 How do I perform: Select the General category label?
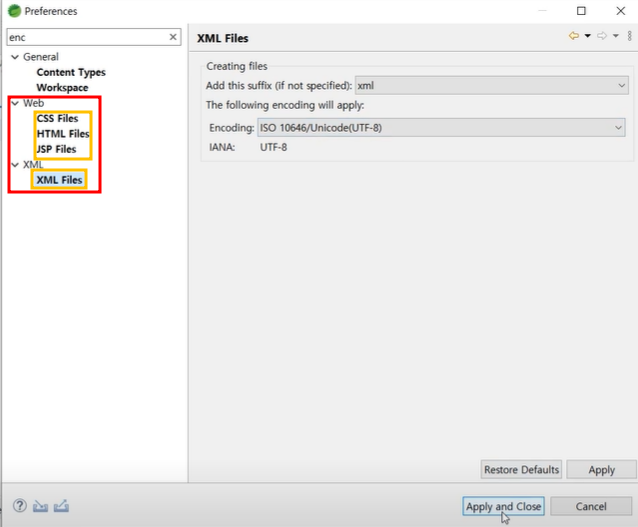tap(41, 57)
